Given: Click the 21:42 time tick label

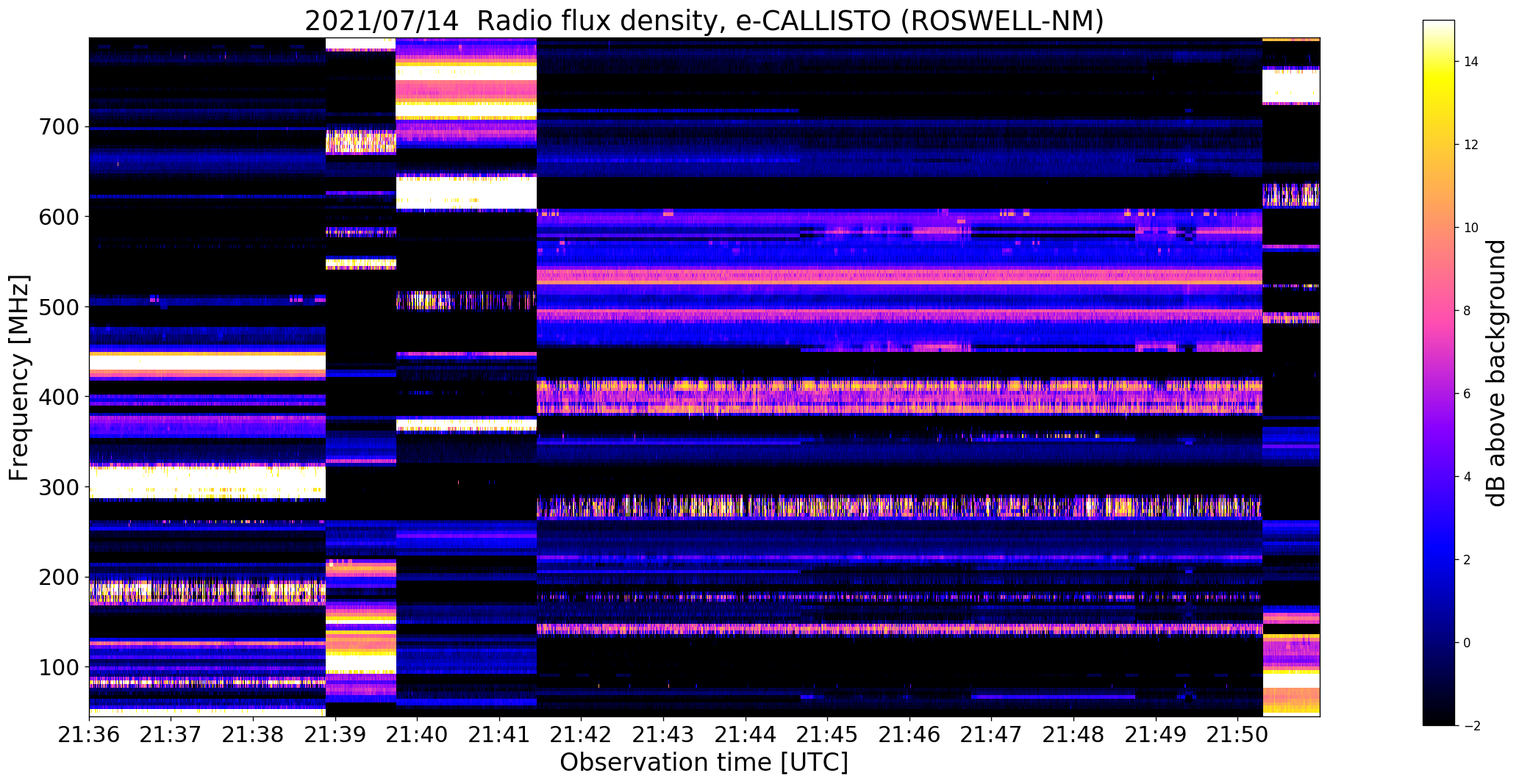Looking at the screenshot, I should [x=582, y=735].
